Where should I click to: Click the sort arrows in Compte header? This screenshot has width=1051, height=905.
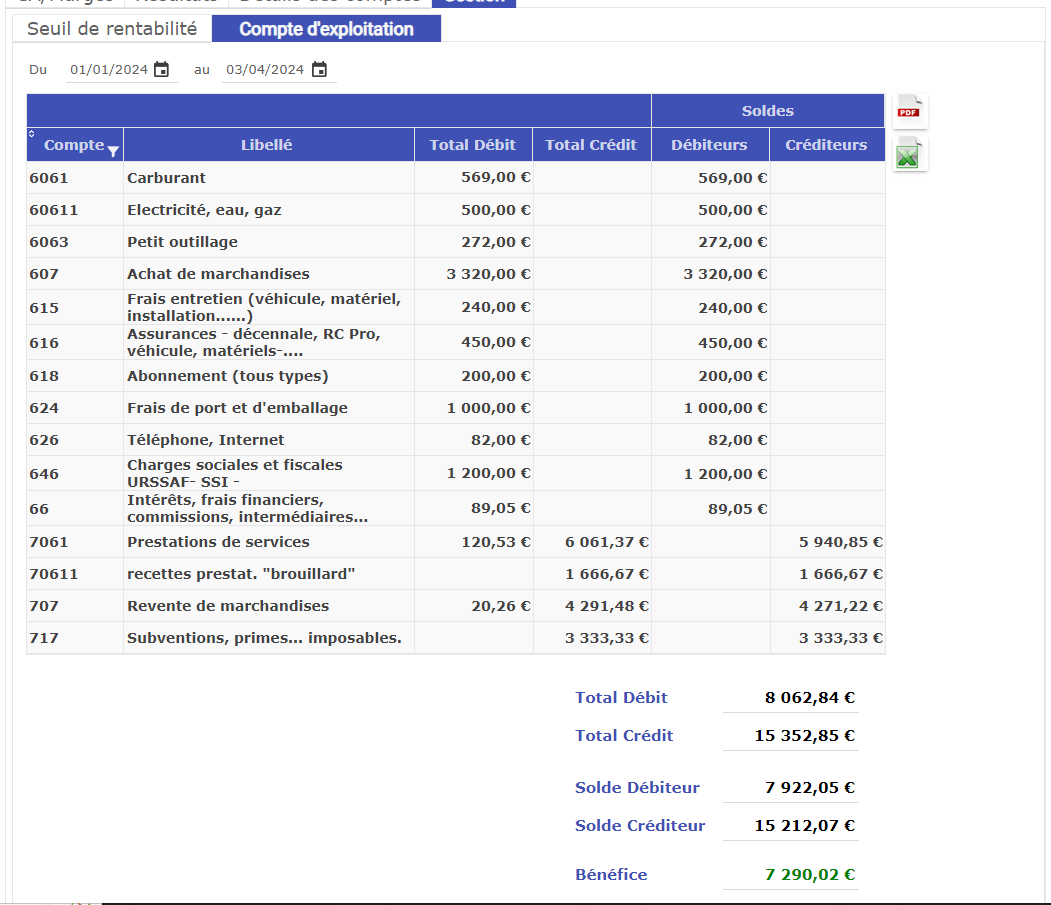tap(31, 134)
